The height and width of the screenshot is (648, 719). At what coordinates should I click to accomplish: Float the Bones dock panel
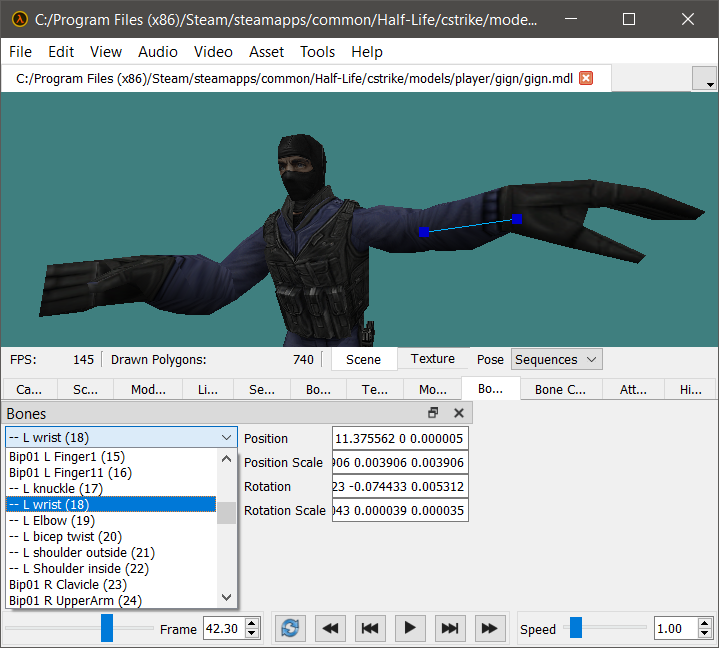[433, 413]
